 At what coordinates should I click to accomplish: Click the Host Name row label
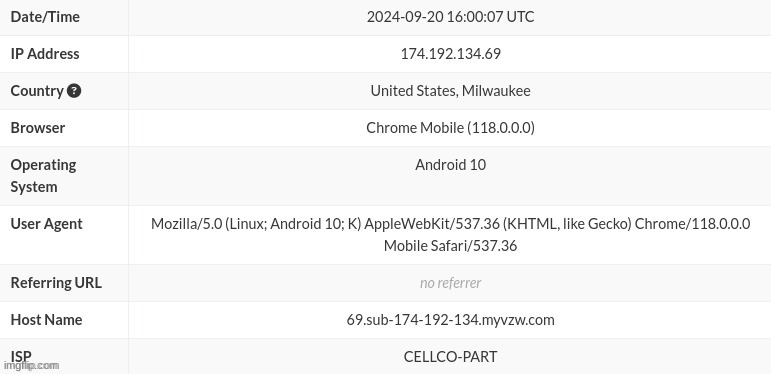coord(46,320)
